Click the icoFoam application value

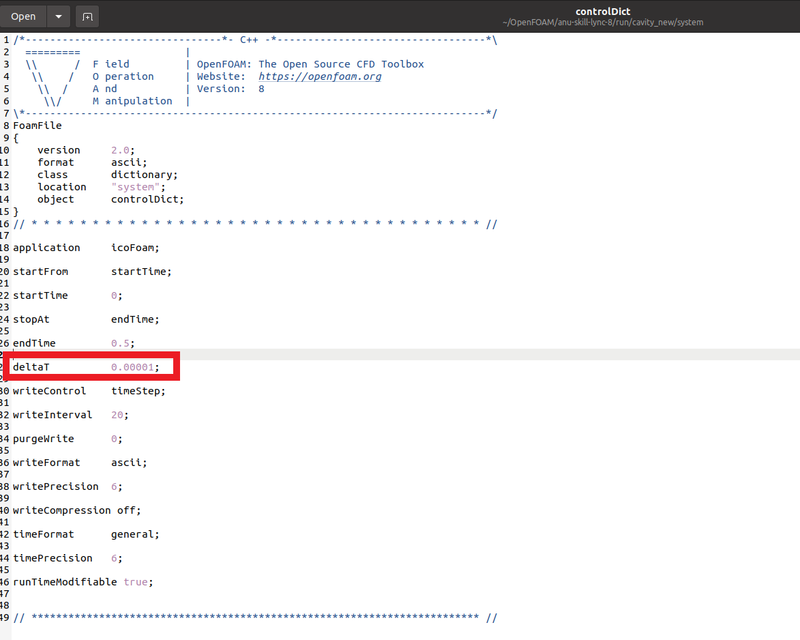[134, 247]
